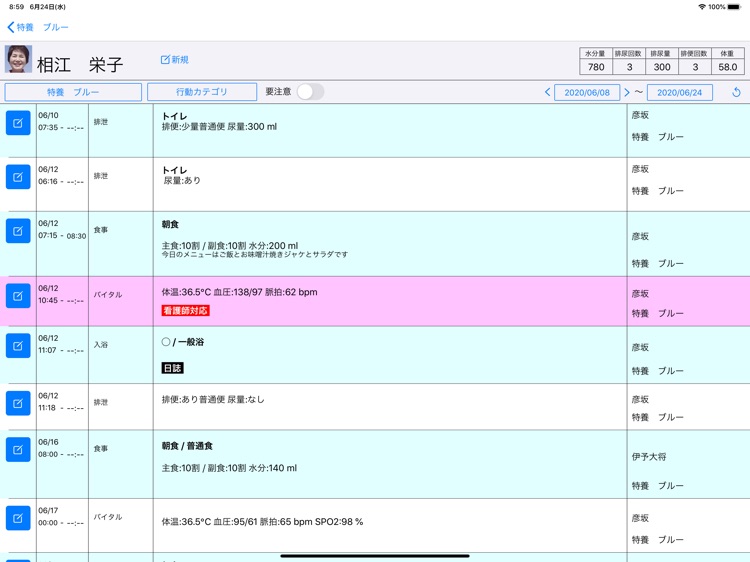
Task: Select the 排便回数 summary cell
Action: click(695, 61)
